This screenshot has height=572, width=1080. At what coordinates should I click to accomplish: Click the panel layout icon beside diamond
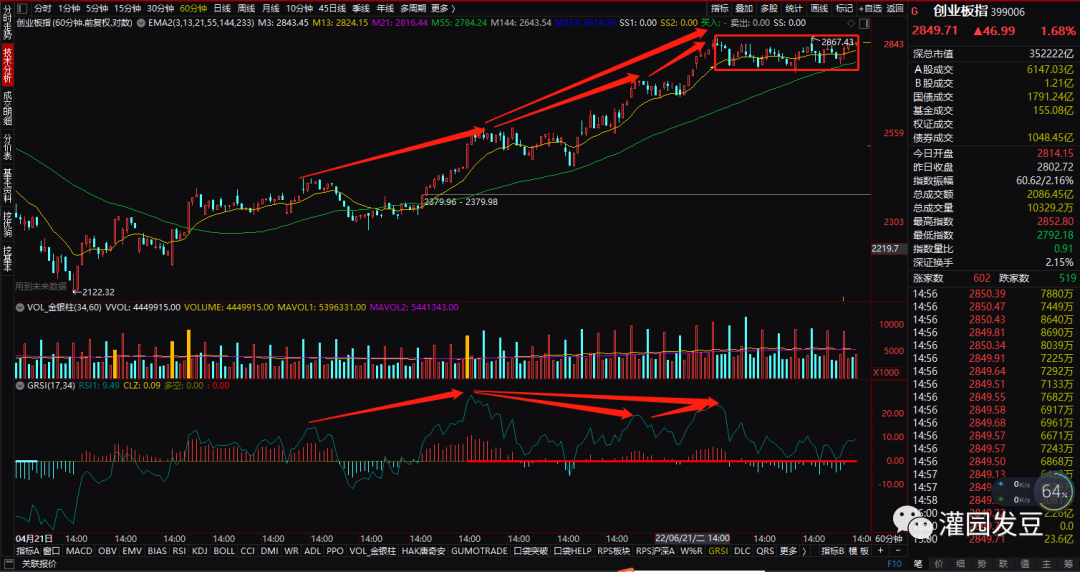864,23
